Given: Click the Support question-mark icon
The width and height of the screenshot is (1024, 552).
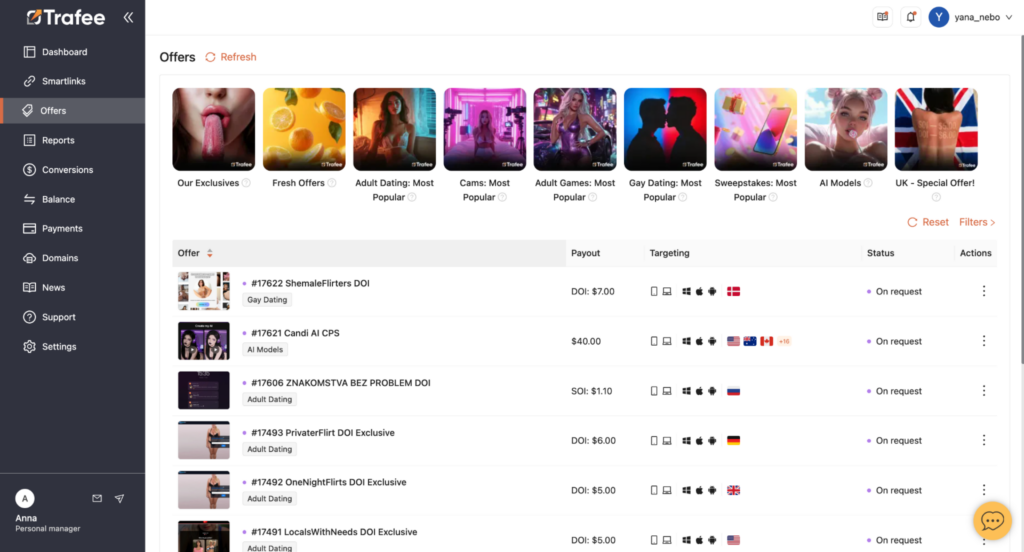Looking at the screenshot, I should click(x=29, y=317).
